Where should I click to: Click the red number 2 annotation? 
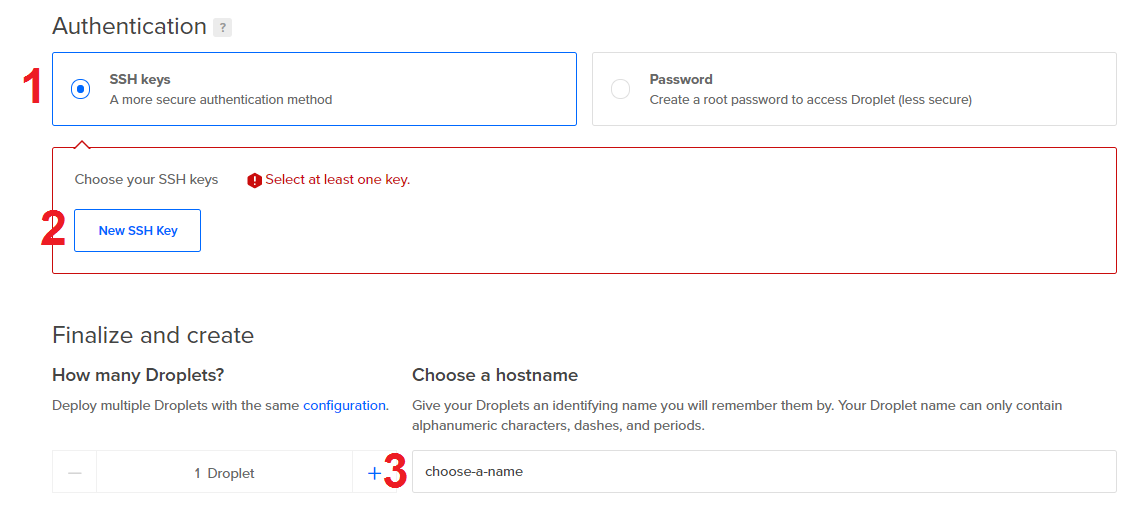coord(53,229)
